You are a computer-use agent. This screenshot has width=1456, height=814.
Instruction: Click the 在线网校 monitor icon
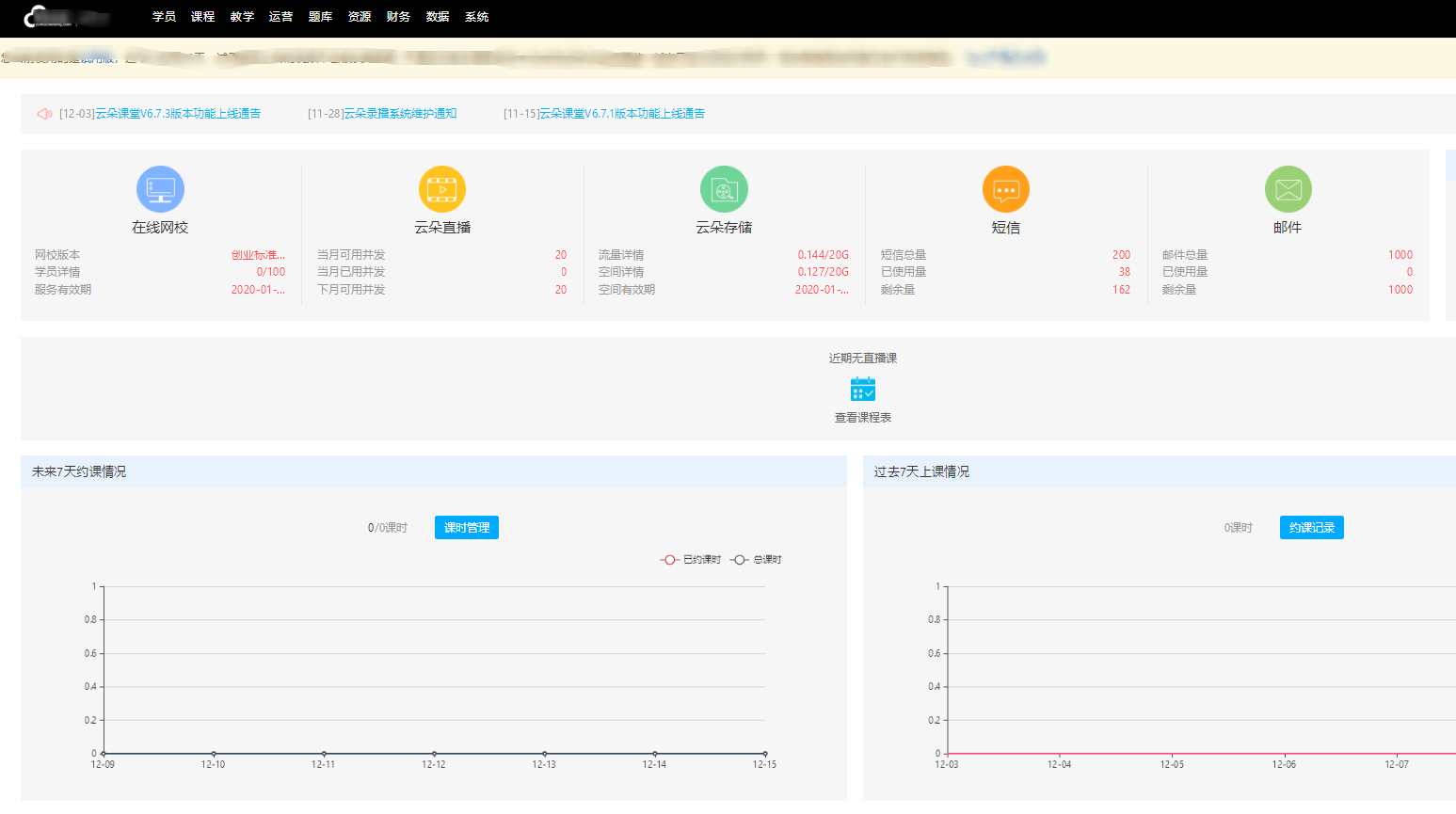point(160,189)
